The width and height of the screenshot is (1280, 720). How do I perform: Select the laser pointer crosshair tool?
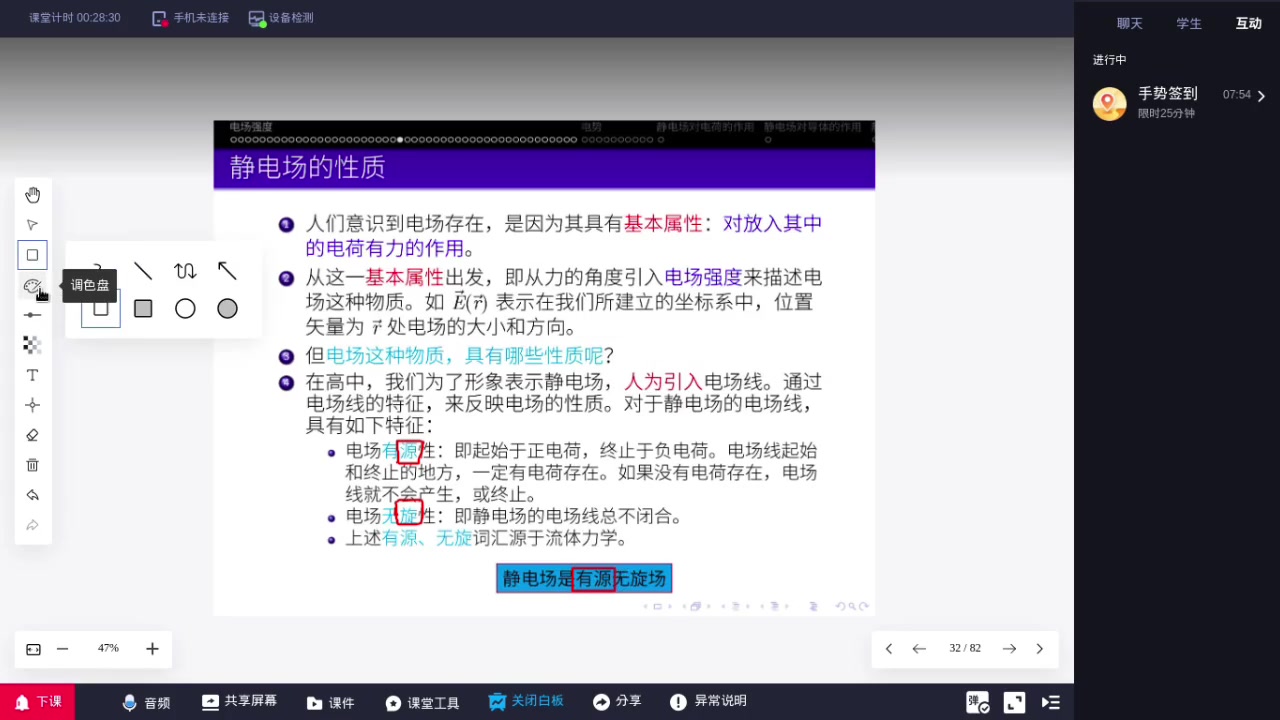(32, 405)
